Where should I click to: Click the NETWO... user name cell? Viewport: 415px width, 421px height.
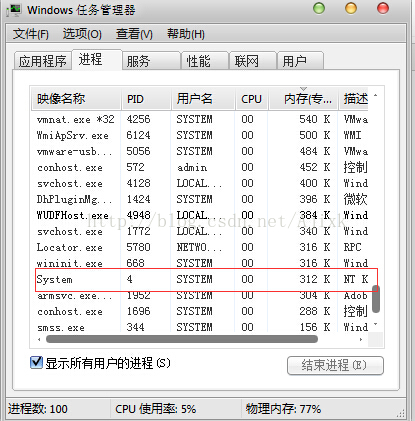coord(199,247)
